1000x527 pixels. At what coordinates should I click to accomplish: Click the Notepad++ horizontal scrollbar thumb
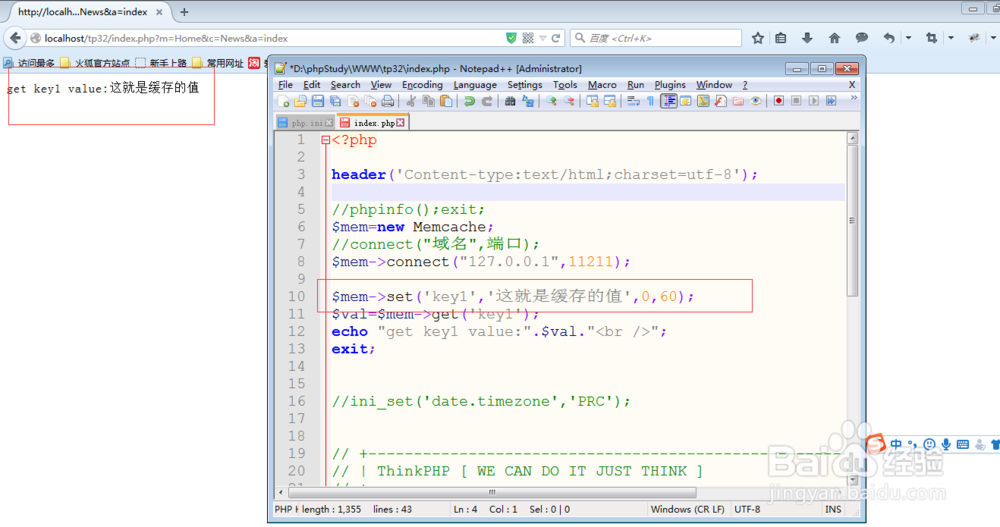click(492, 493)
